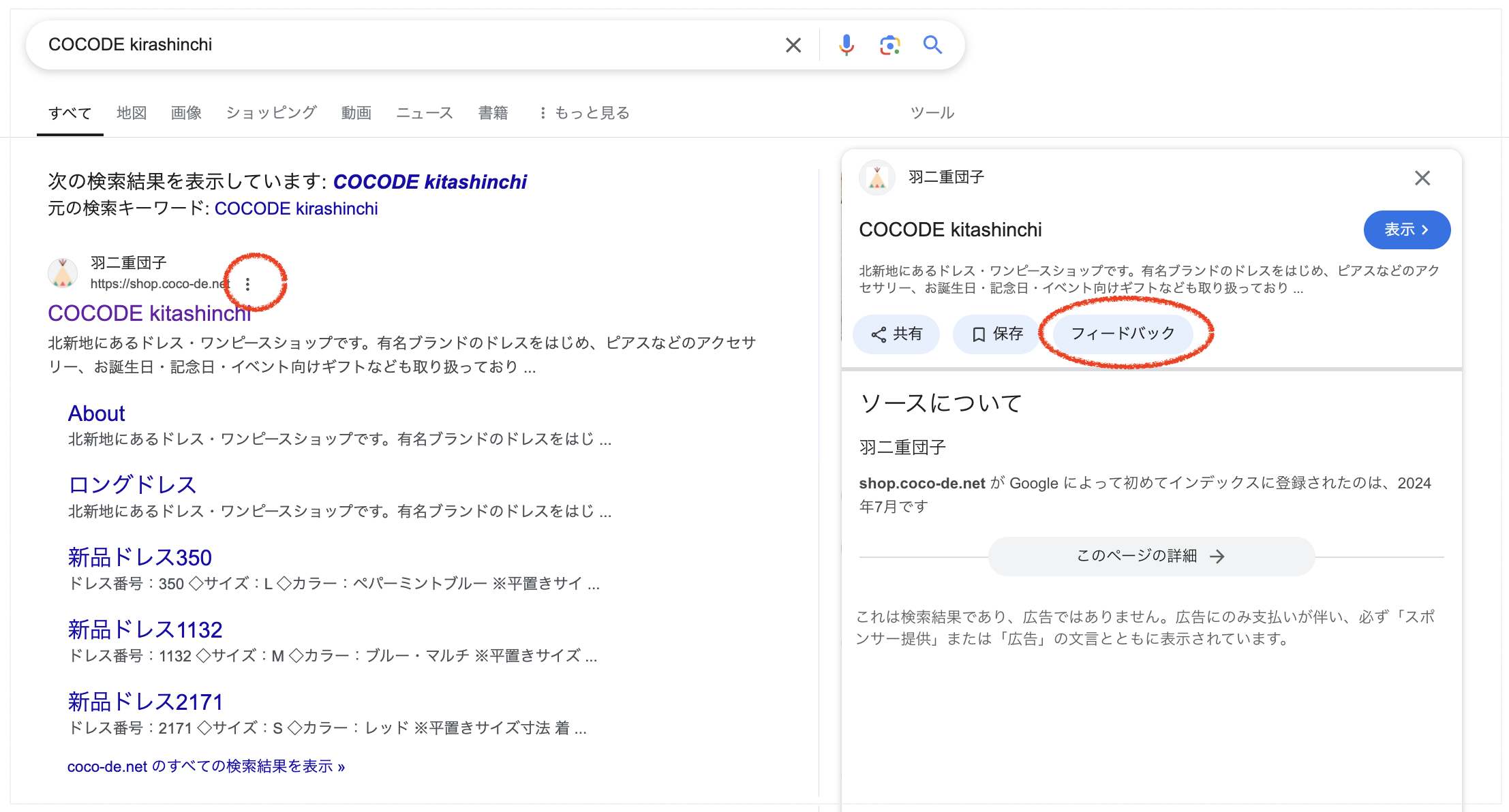Click the COCODE kitashinchi panel title
The height and width of the screenshot is (812, 1509).
pos(950,230)
